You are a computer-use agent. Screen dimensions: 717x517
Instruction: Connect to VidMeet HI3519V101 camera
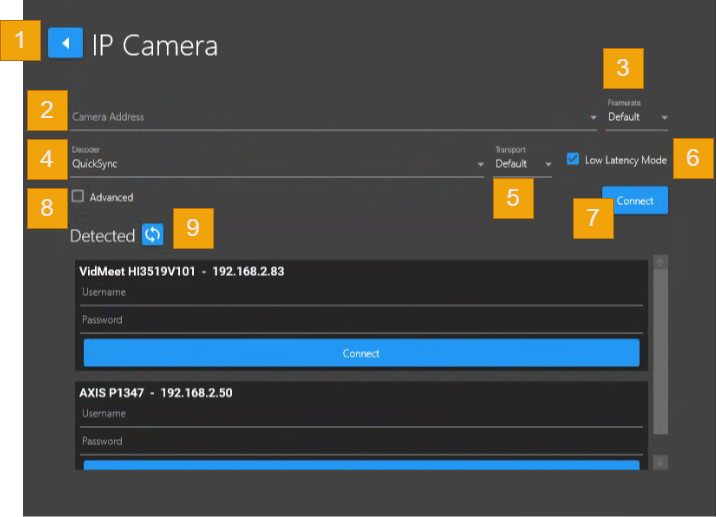361,353
